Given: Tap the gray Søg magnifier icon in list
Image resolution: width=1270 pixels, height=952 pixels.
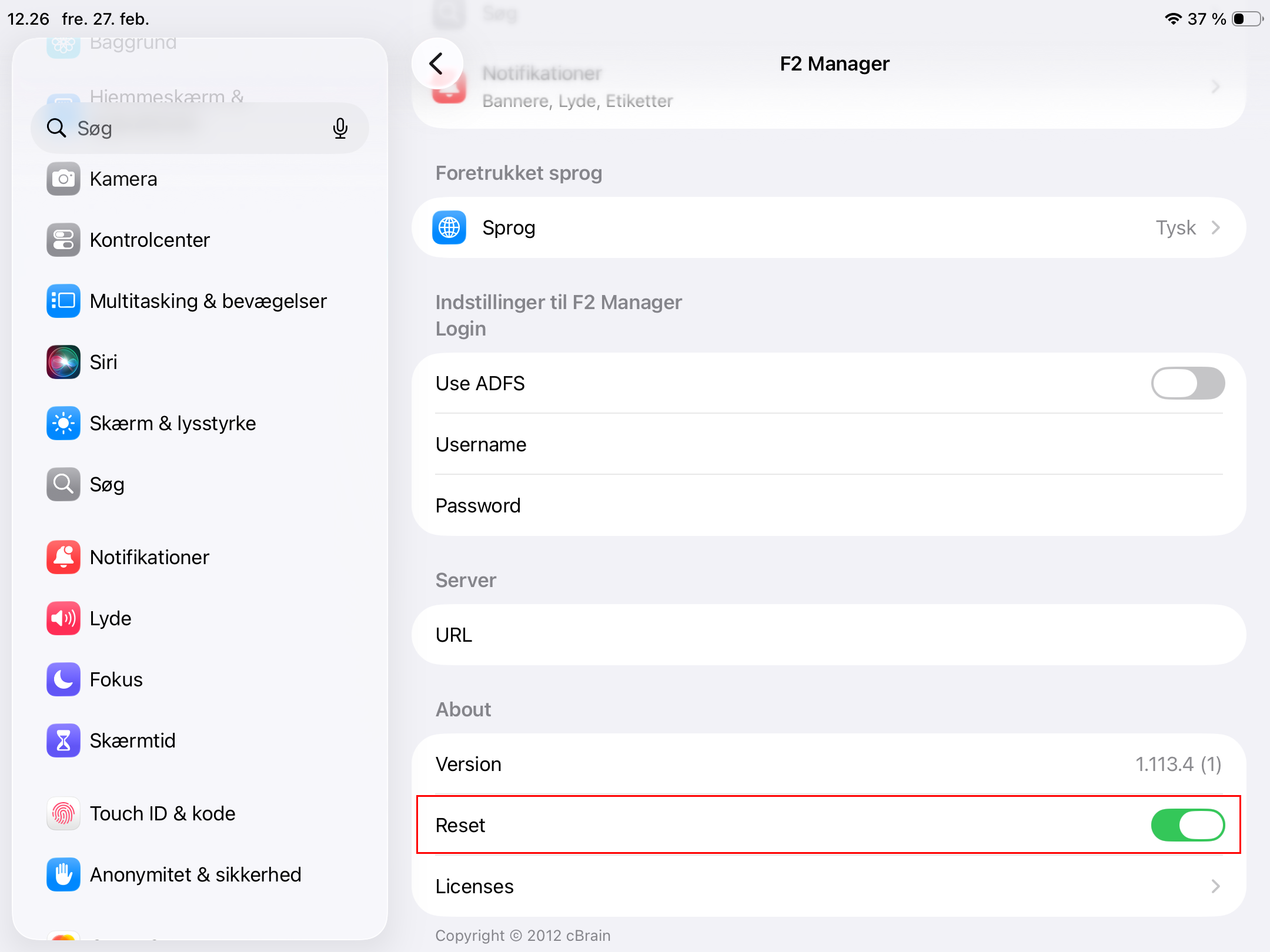Looking at the screenshot, I should [x=63, y=484].
